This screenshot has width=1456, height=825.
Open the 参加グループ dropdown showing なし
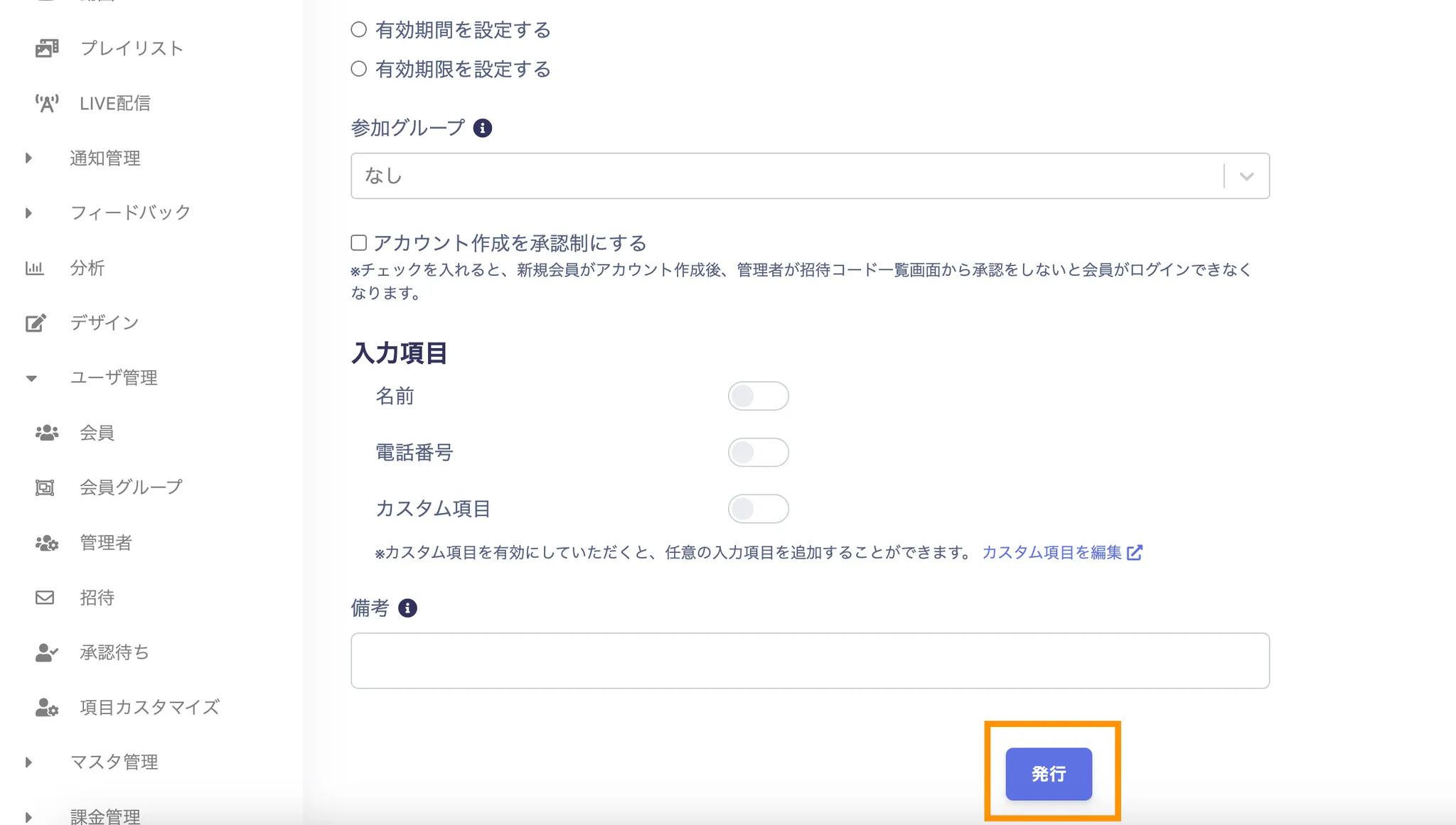(809, 176)
